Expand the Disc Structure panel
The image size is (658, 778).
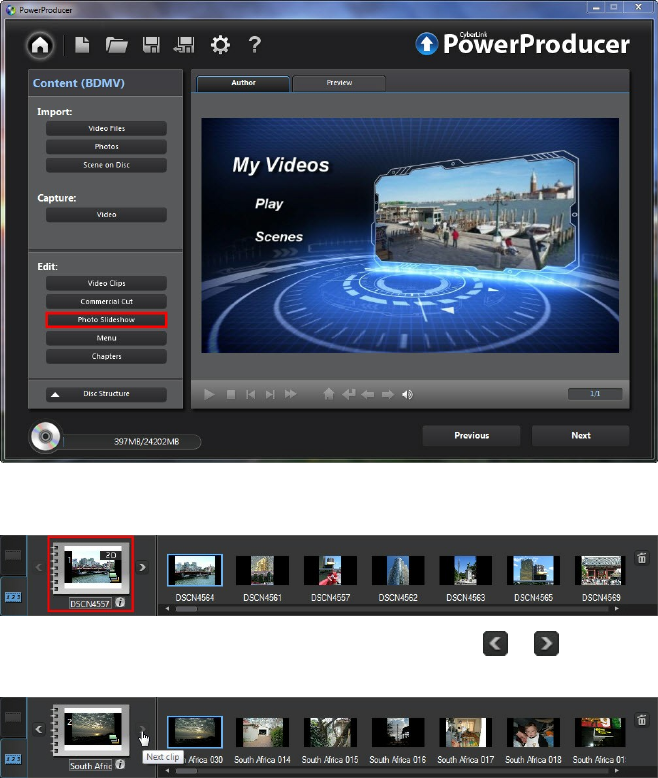(105, 394)
